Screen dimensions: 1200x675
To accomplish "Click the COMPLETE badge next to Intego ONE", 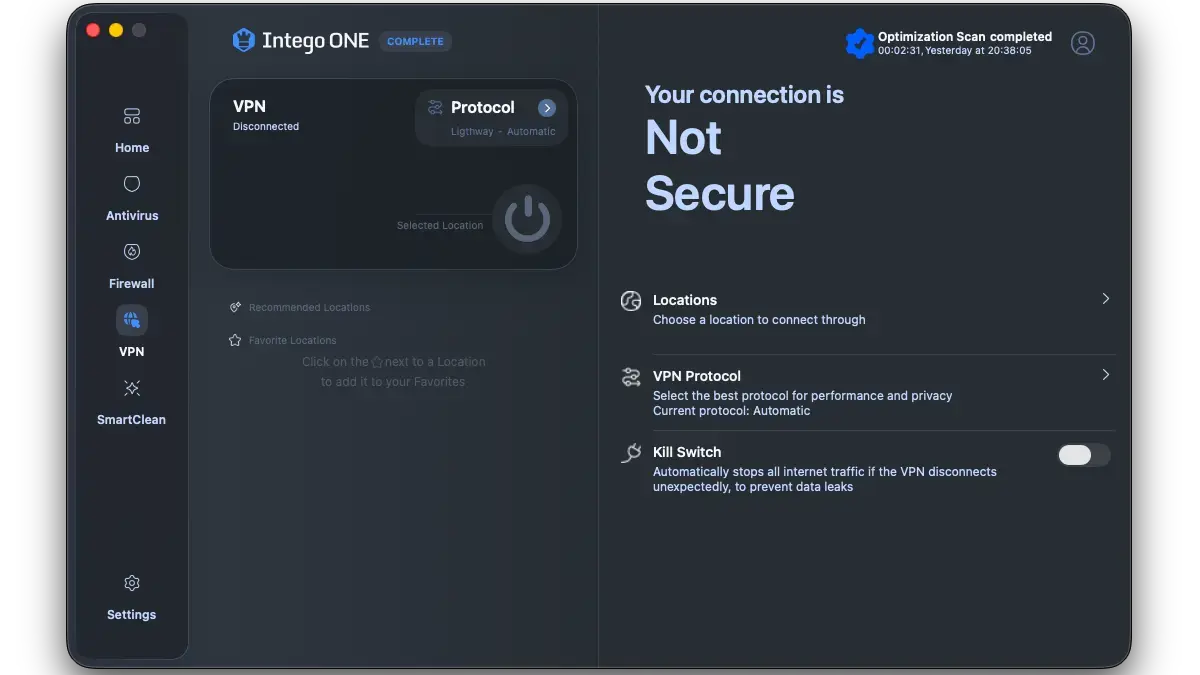I will [x=415, y=41].
